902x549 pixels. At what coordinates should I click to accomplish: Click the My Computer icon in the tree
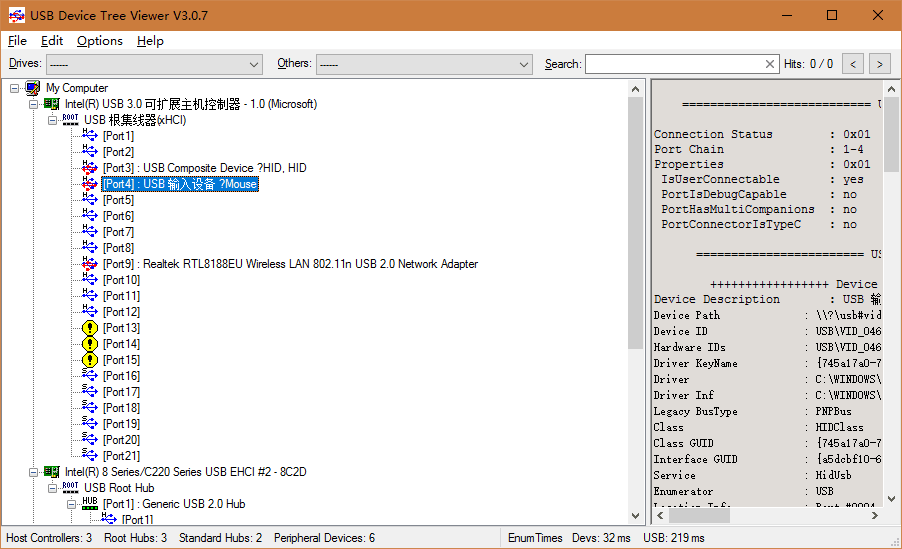[x=33, y=88]
